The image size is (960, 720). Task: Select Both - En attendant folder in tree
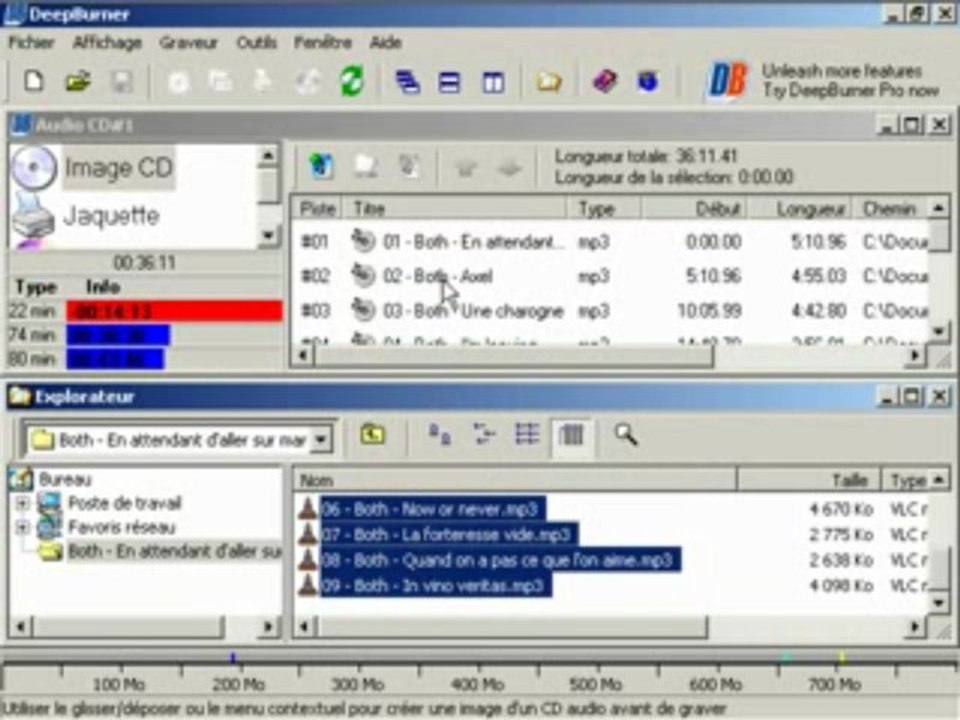coord(174,551)
